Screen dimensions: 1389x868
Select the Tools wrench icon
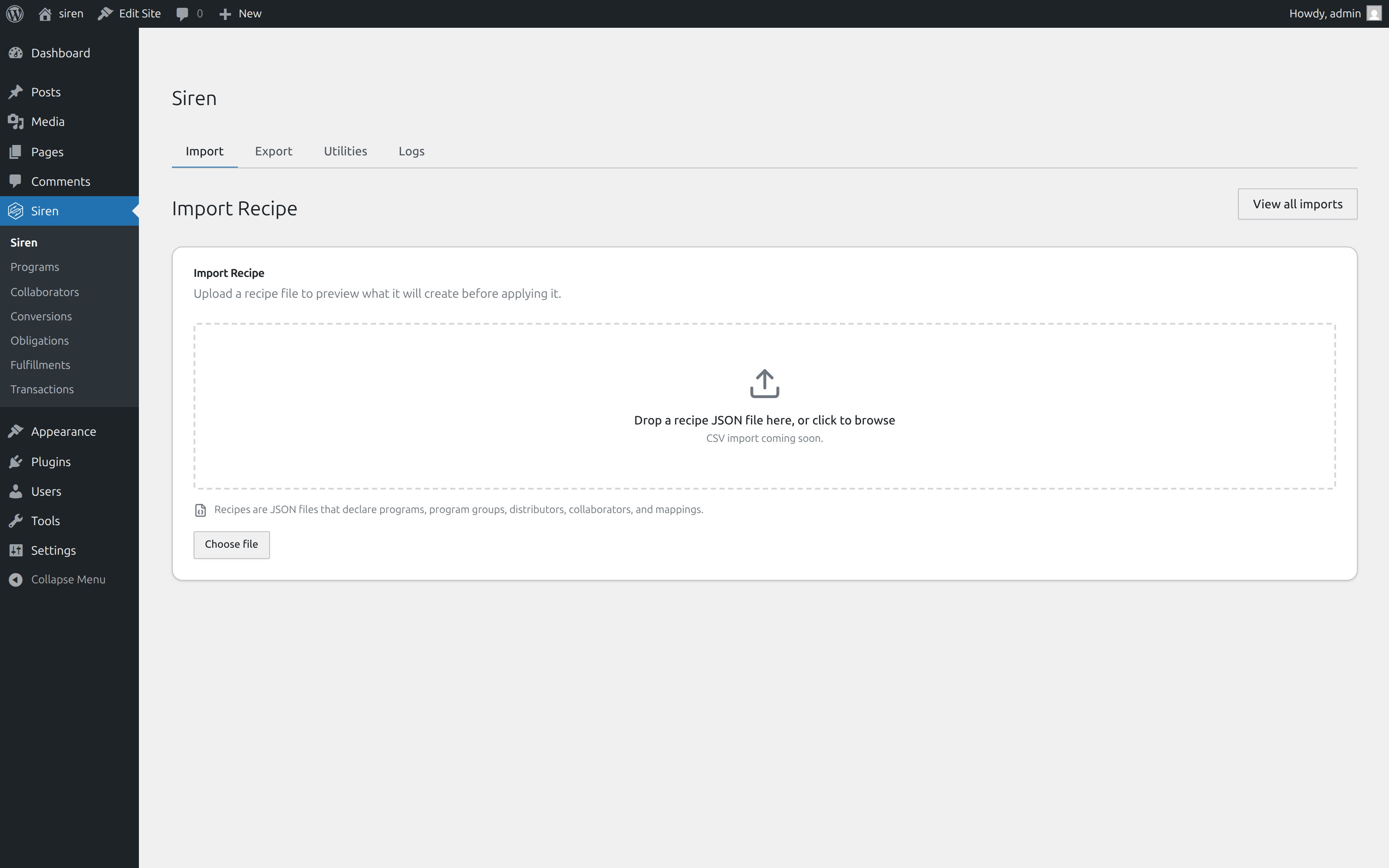pos(16,520)
